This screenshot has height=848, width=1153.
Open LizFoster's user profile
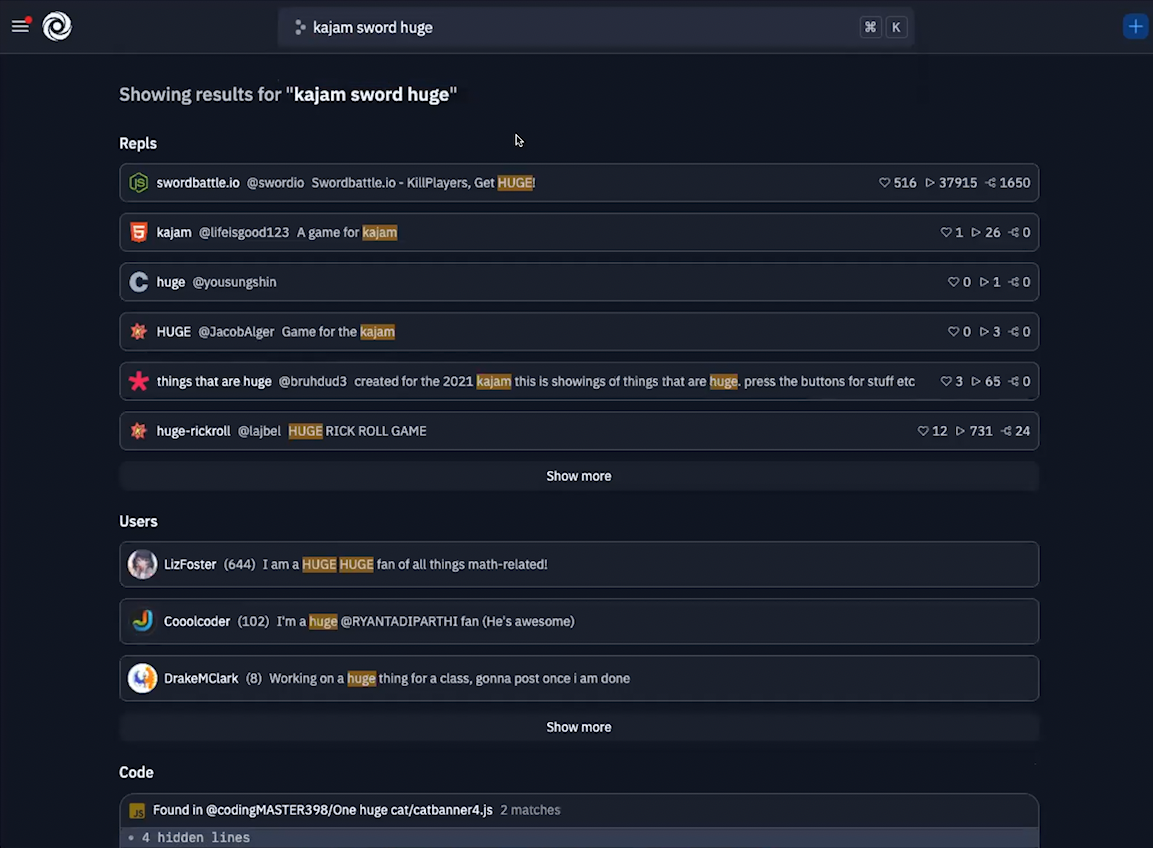[142, 564]
